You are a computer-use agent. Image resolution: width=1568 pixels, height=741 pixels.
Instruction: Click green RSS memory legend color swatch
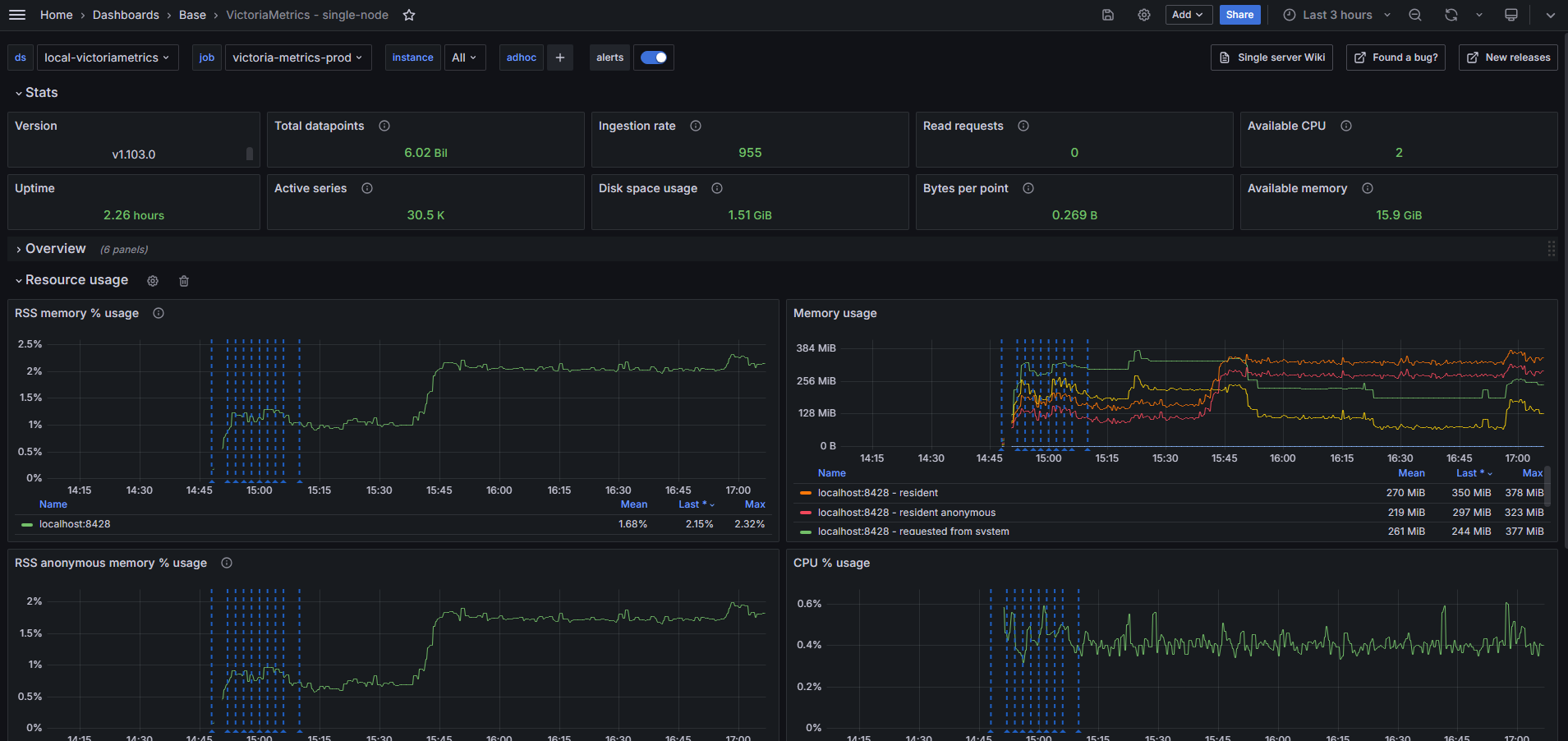(x=27, y=524)
